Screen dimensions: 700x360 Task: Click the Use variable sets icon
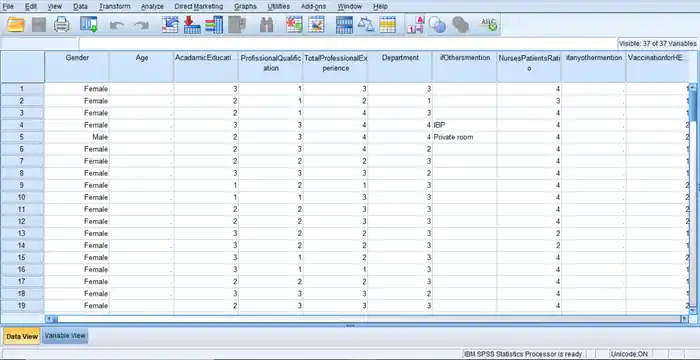click(437, 25)
